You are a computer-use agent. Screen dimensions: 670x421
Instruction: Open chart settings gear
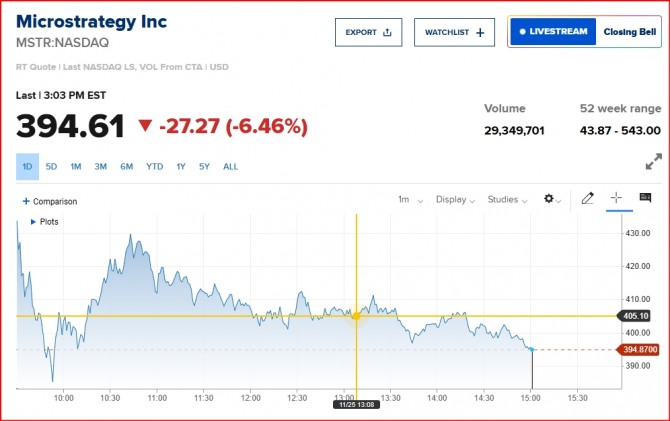(x=549, y=199)
